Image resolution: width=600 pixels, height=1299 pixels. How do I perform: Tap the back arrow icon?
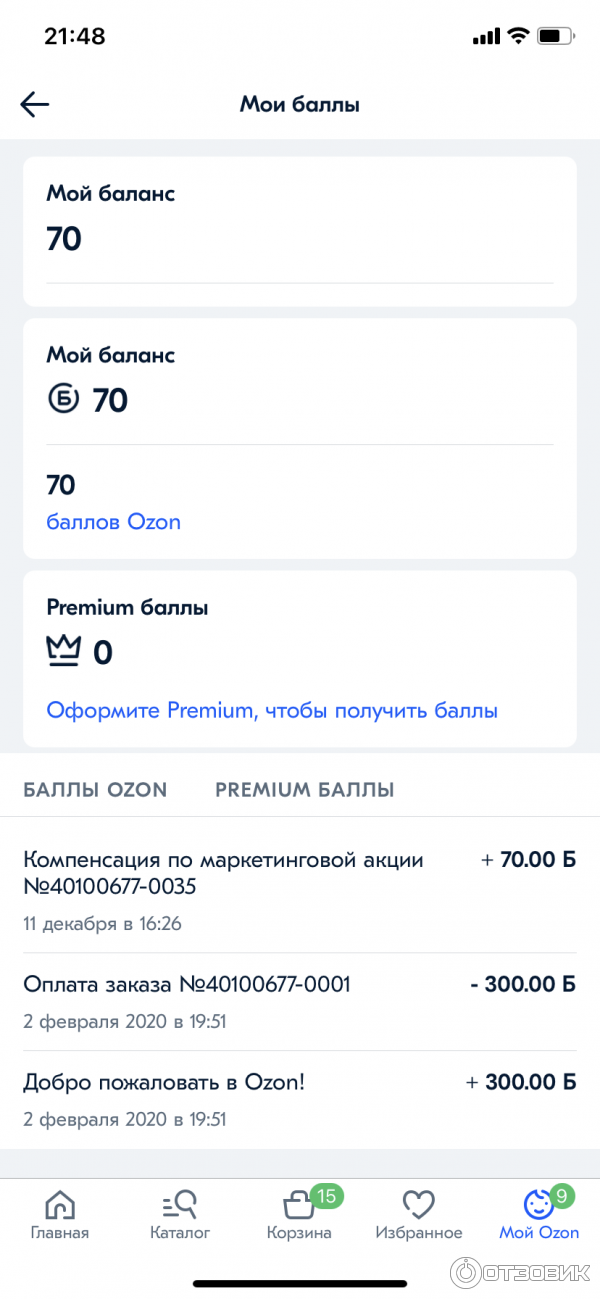pyautogui.click(x=35, y=105)
